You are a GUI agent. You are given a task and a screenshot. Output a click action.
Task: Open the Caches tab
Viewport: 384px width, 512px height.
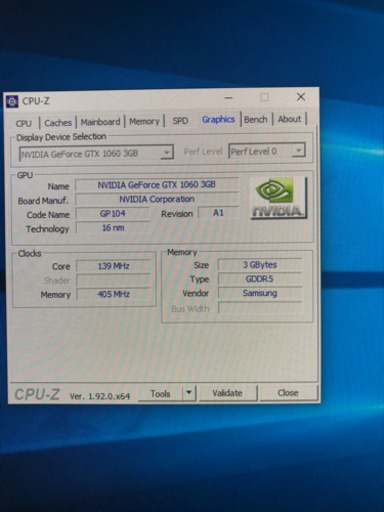[x=58, y=123]
